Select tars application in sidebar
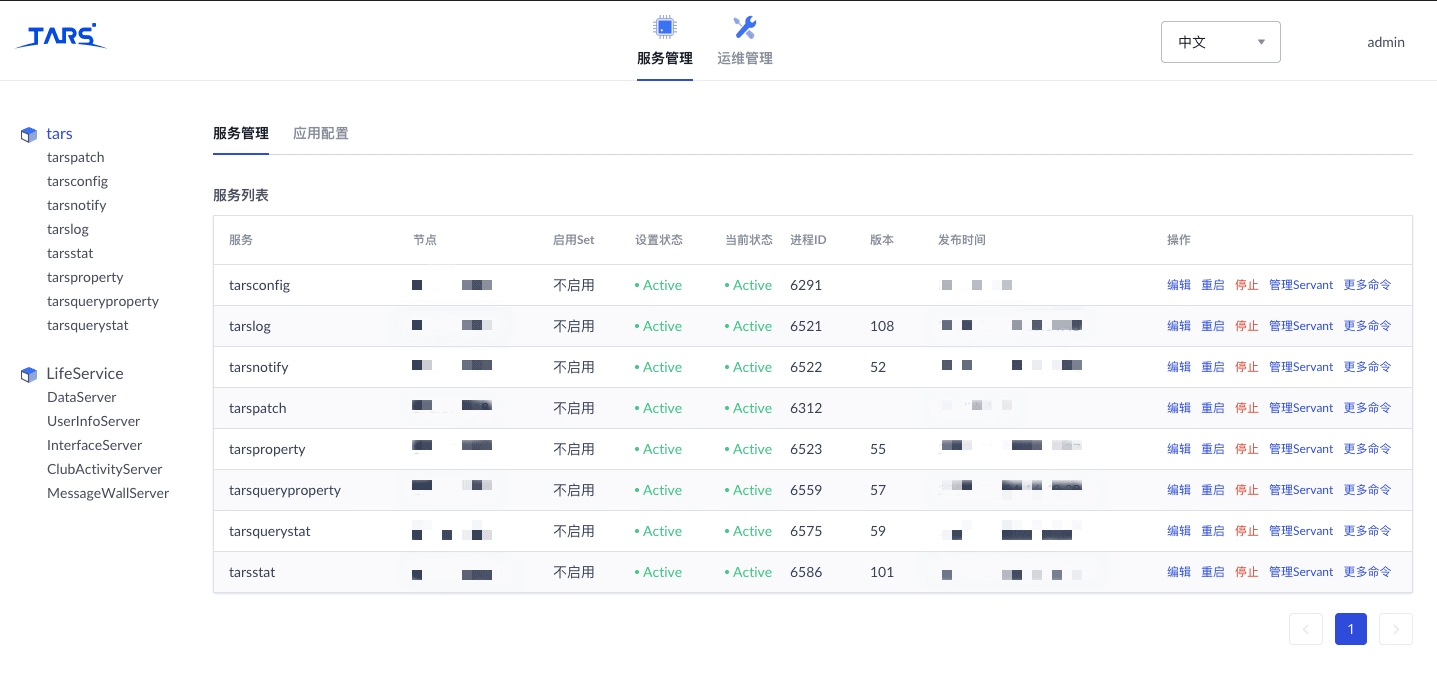Screen dimensions: 1437x685 point(59,133)
